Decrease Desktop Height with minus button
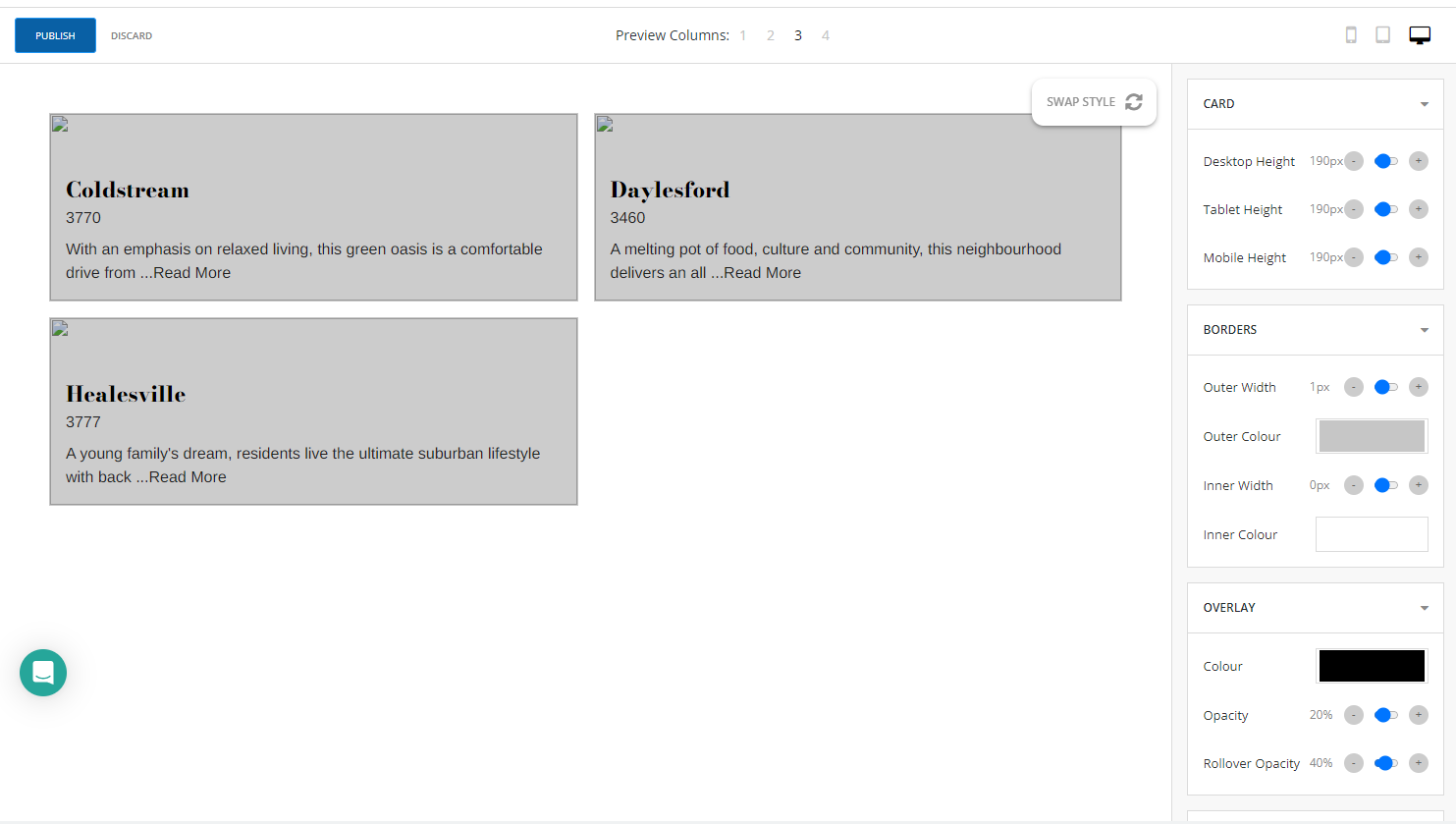This screenshot has width=1456, height=824. click(1354, 161)
